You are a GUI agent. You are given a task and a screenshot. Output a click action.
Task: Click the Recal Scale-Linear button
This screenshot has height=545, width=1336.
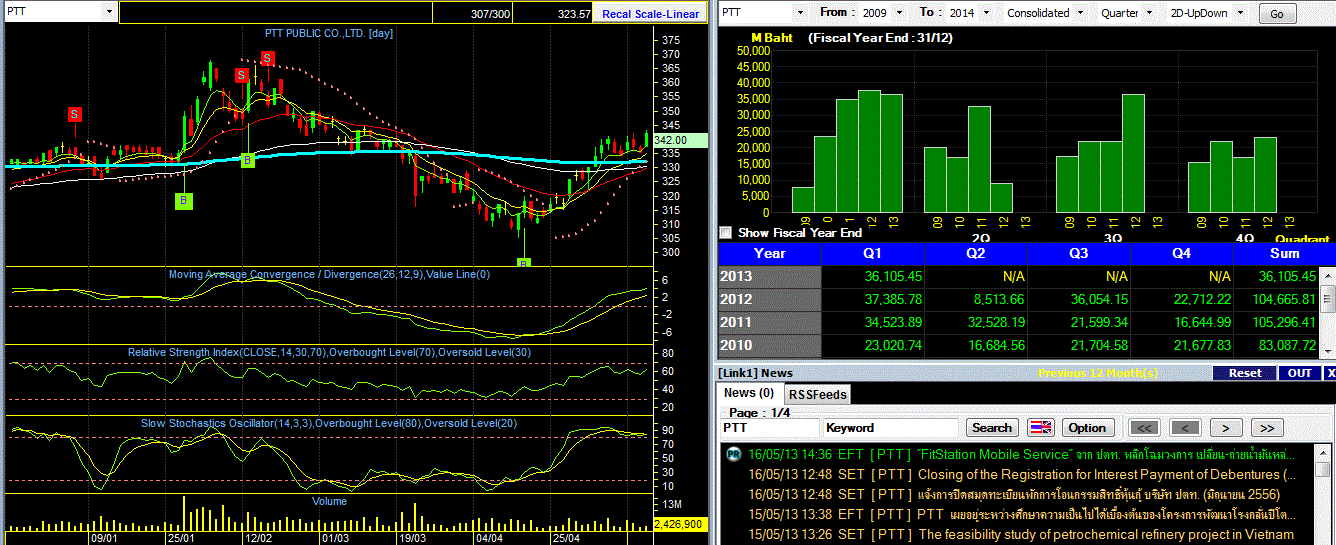(651, 14)
